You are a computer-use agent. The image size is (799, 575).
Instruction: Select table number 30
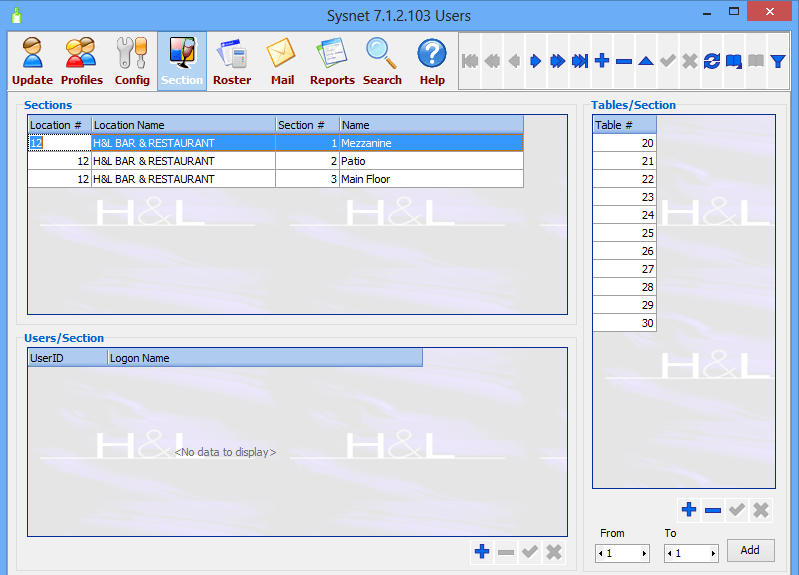point(625,323)
